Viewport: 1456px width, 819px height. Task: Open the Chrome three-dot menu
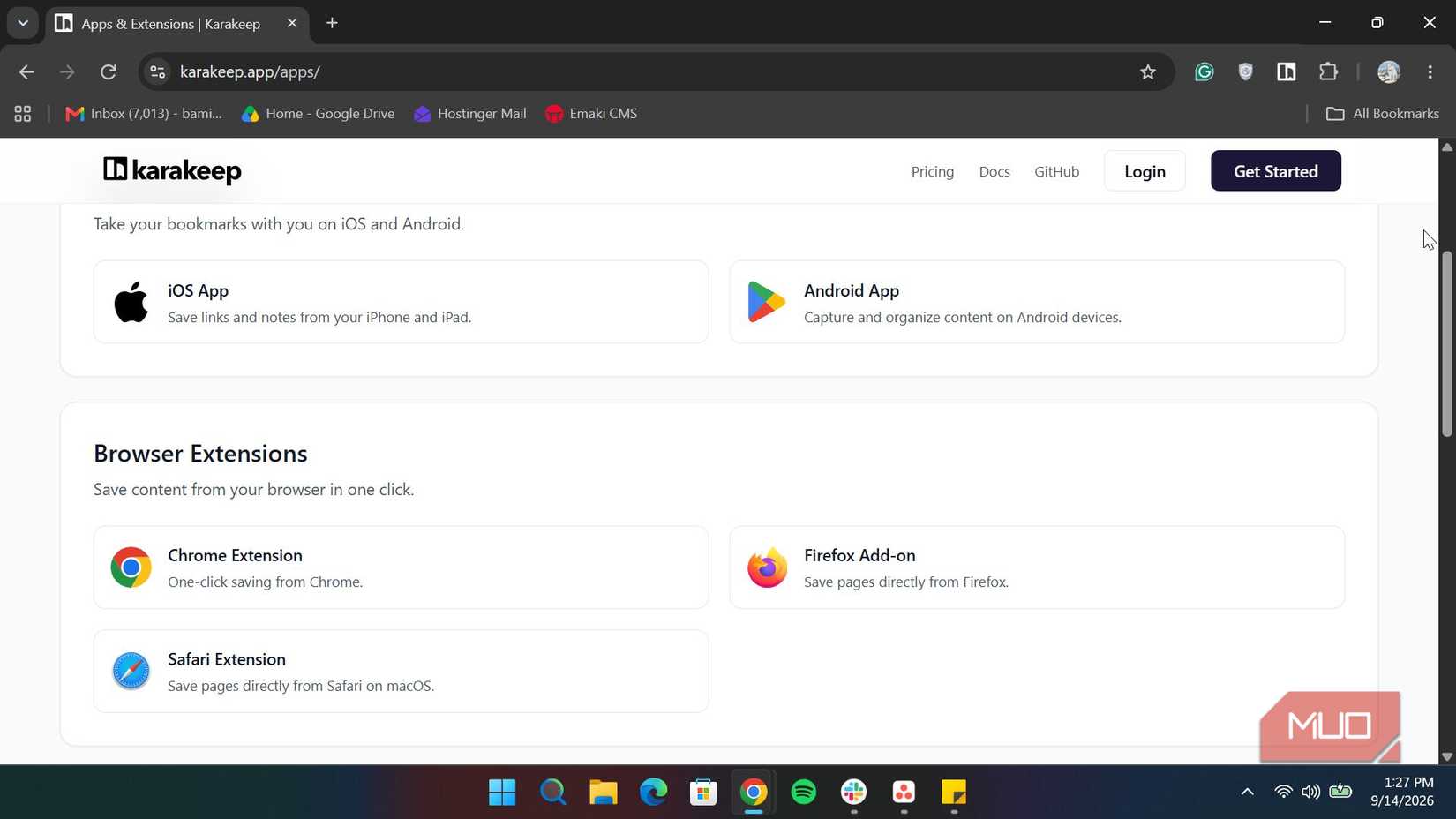tap(1430, 71)
